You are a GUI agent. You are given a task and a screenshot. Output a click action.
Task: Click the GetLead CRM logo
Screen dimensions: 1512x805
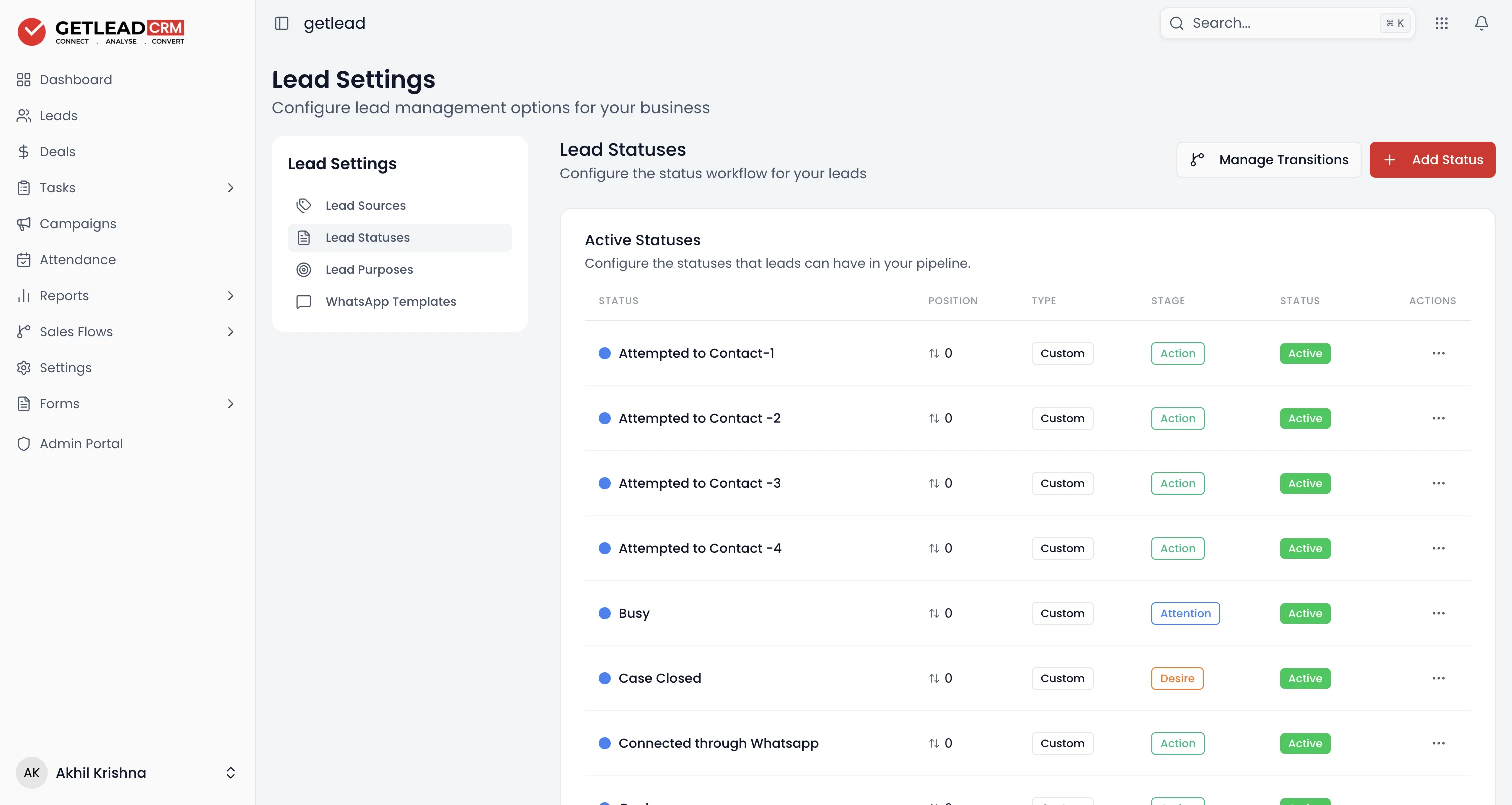click(x=101, y=31)
